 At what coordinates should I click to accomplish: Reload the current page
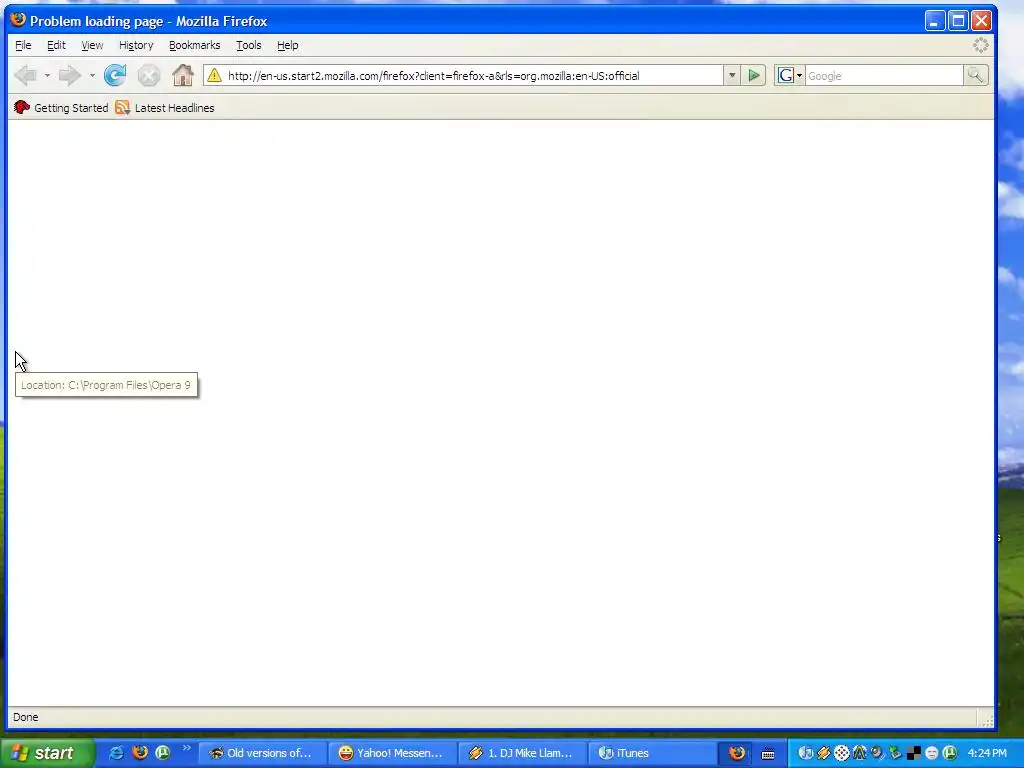click(115, 76)
